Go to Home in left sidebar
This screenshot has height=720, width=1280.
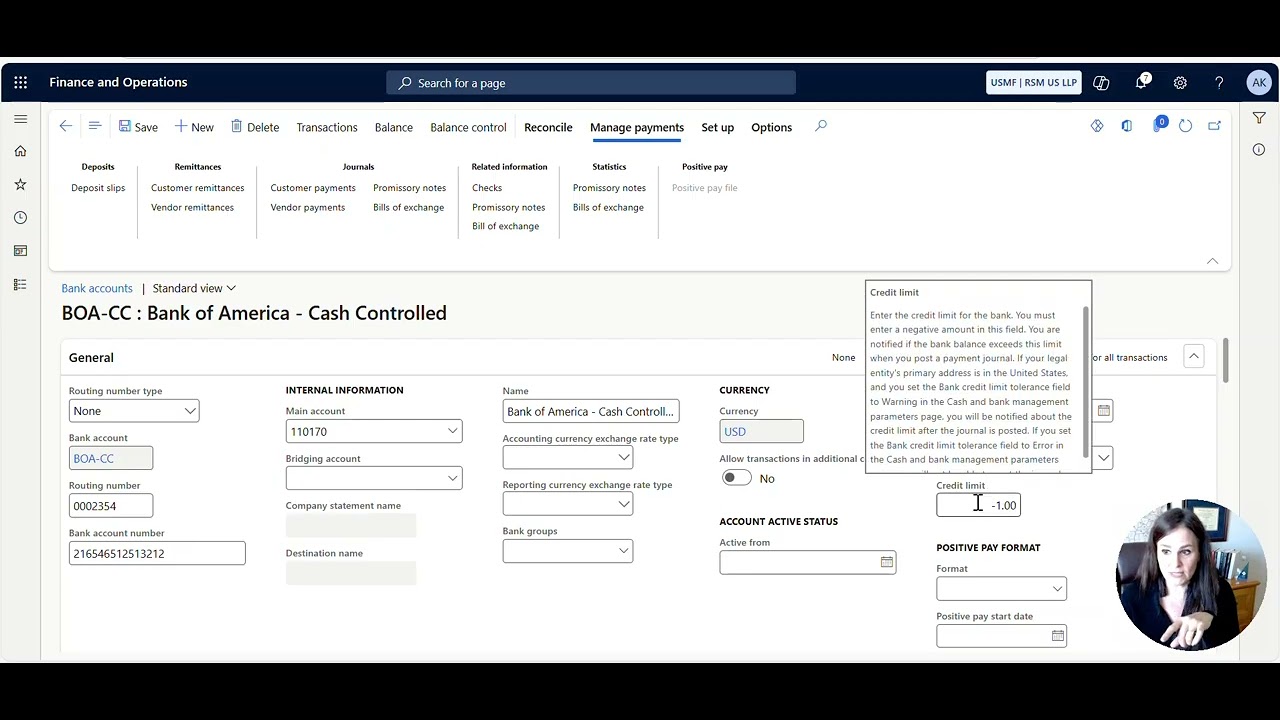20,151
